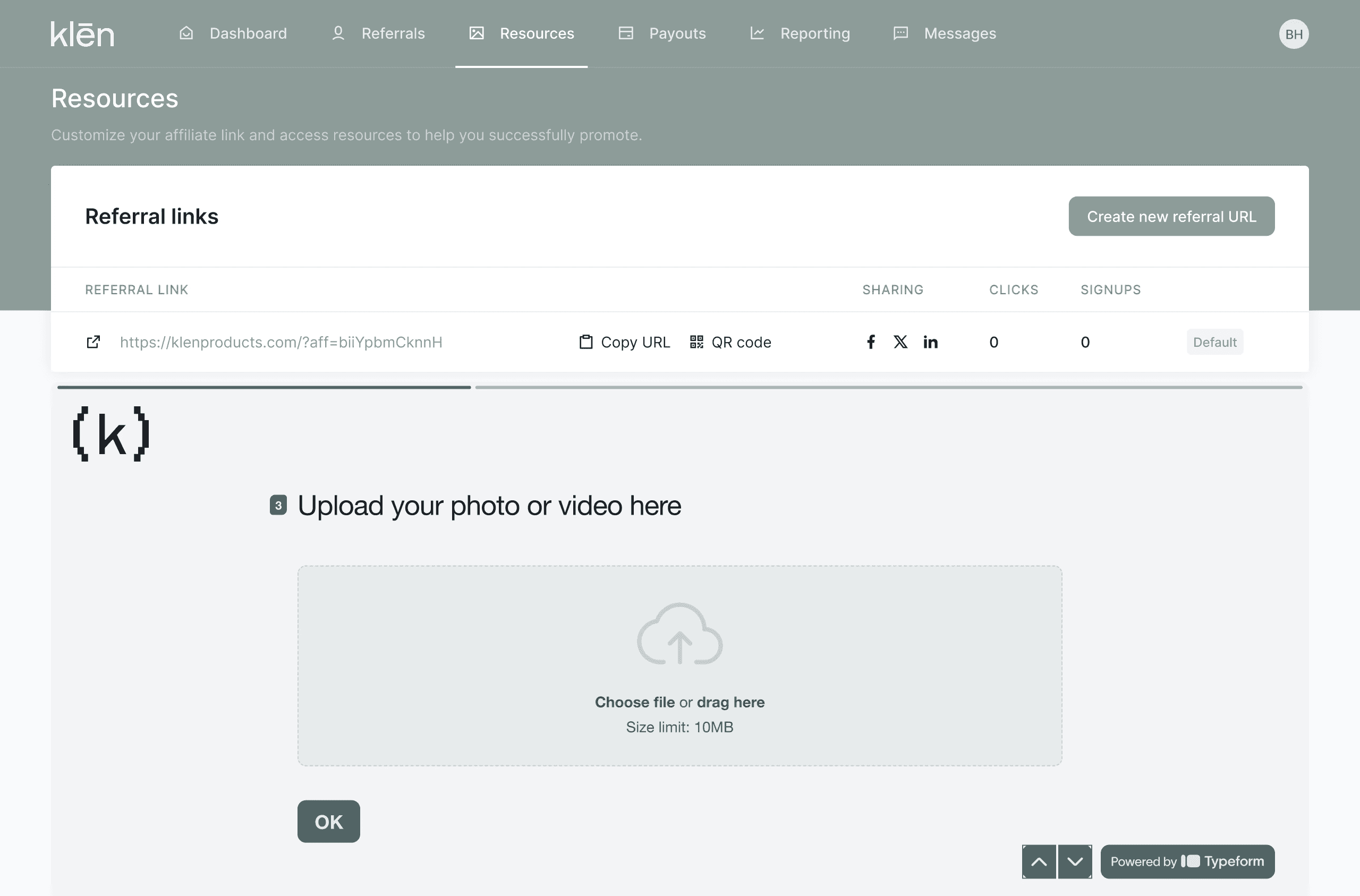Click the klenproducts.com referral link
Screen dimensions: 1360x896
point(280,342)
